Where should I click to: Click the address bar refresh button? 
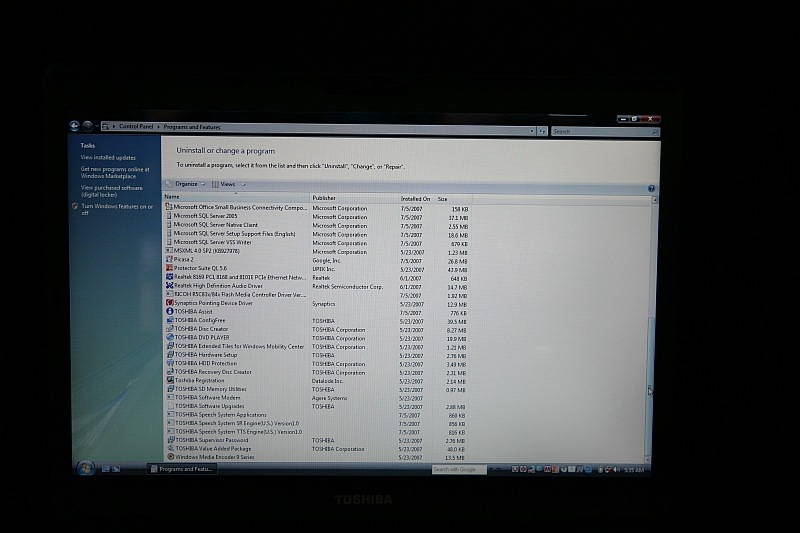tap(542, 131)
